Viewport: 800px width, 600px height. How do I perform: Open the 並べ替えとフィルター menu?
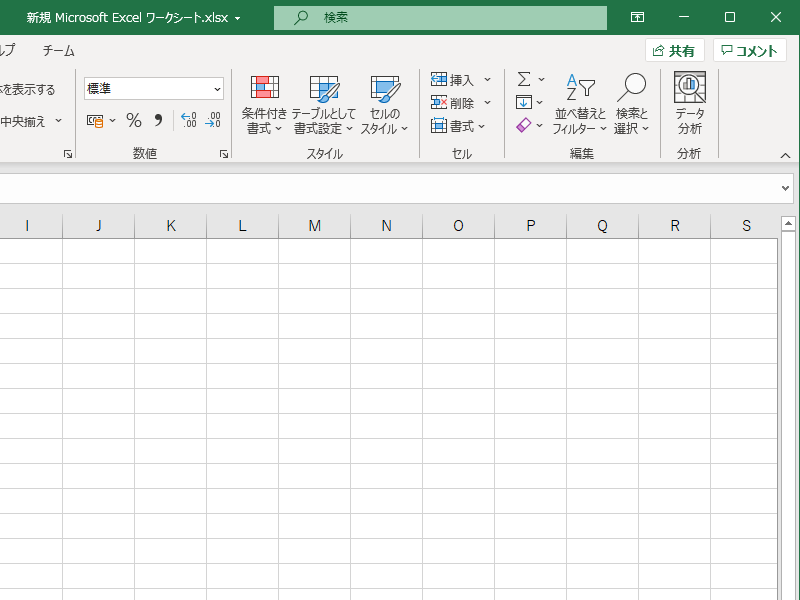pyautogui.click(x=580, y=105)
